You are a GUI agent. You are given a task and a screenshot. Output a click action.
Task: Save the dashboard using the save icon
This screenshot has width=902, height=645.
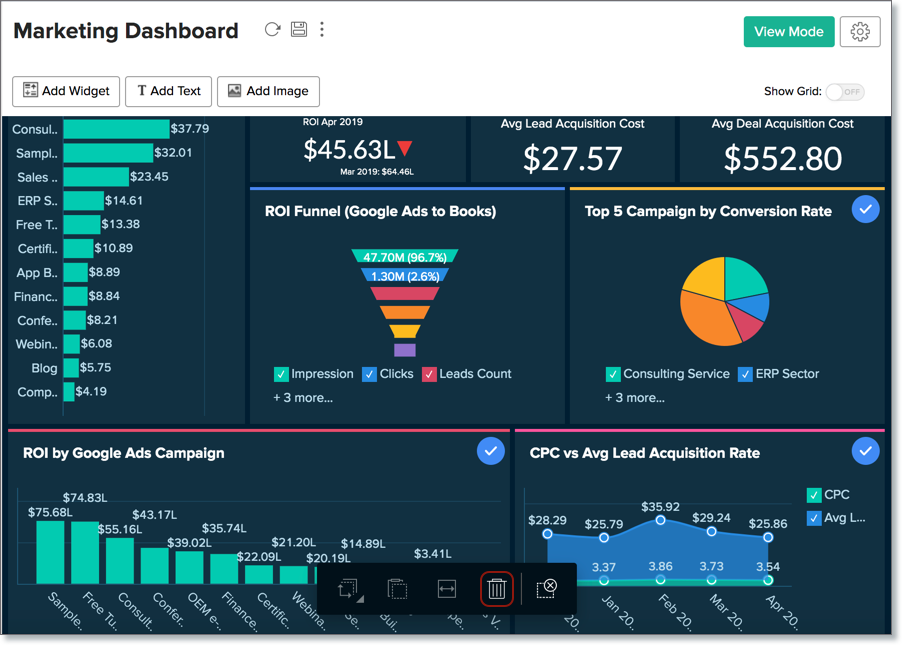[x=298, y=29]
